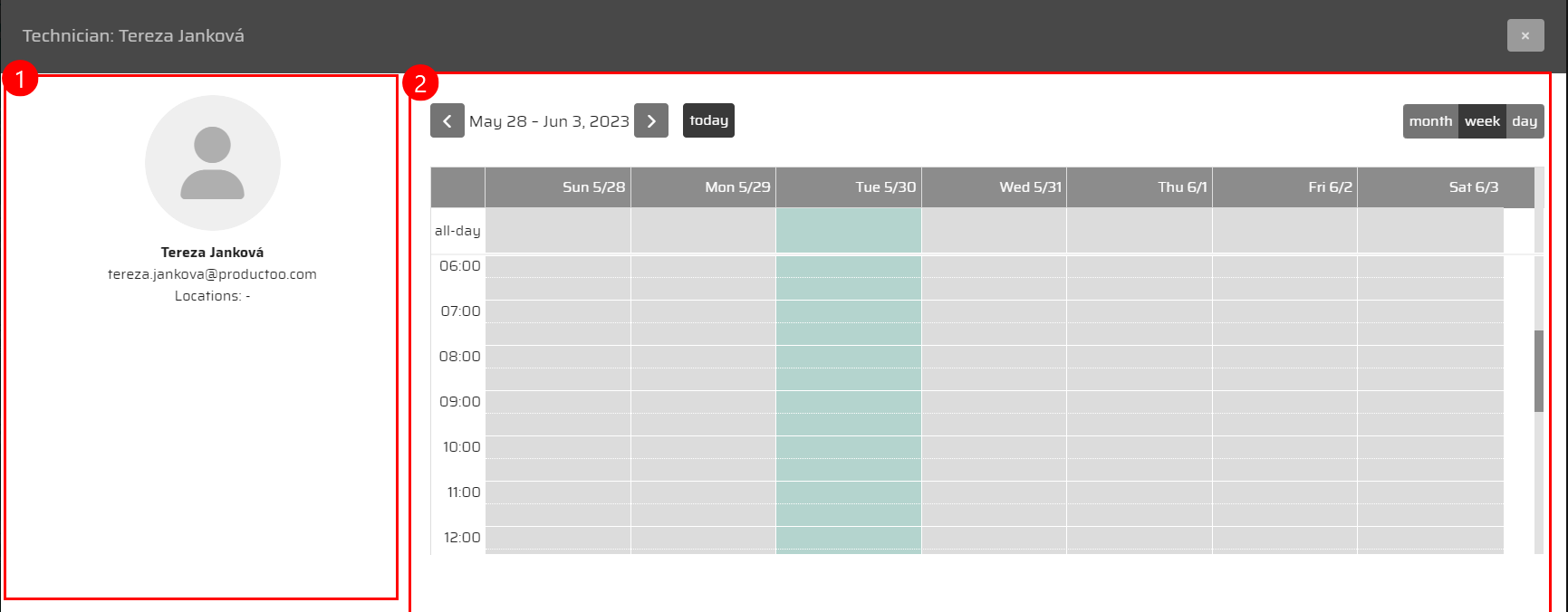
Task: Switch calendar to day view
Action: point(1525,121)
